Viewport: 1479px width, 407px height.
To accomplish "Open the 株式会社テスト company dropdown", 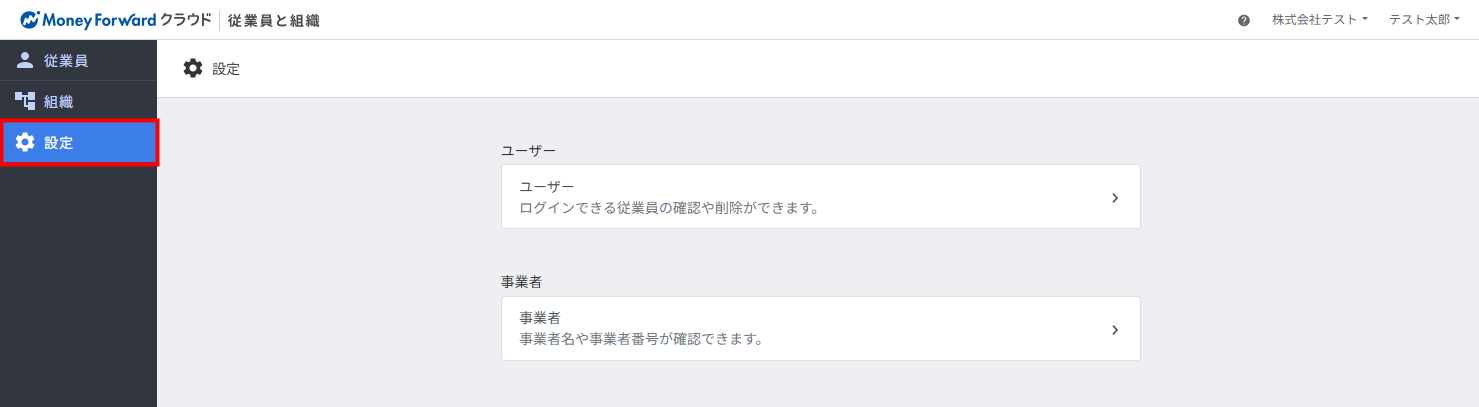I will pos(1320,20).
